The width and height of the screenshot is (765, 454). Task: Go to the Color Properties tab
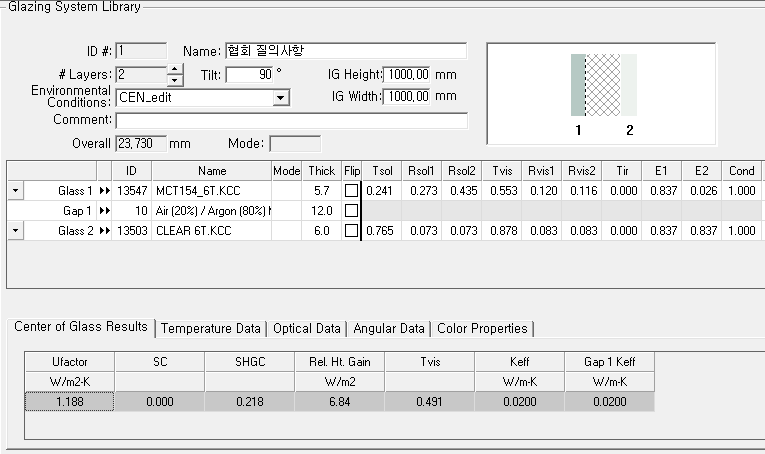click(x=482, y=328)
